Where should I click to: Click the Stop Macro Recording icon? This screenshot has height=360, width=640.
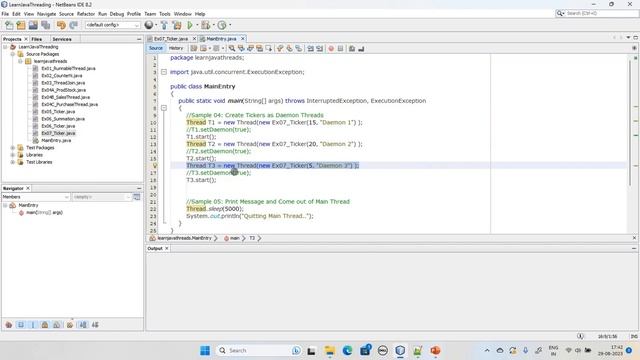pyautogui.click(x=340, y=49)
